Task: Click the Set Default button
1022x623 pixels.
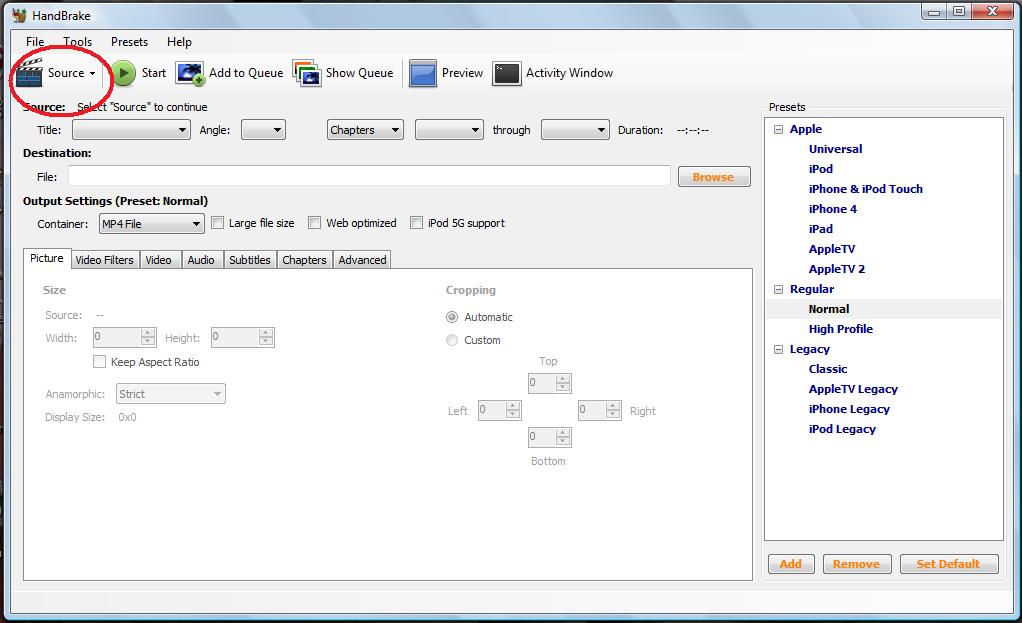Action: (x=948, y=564)
